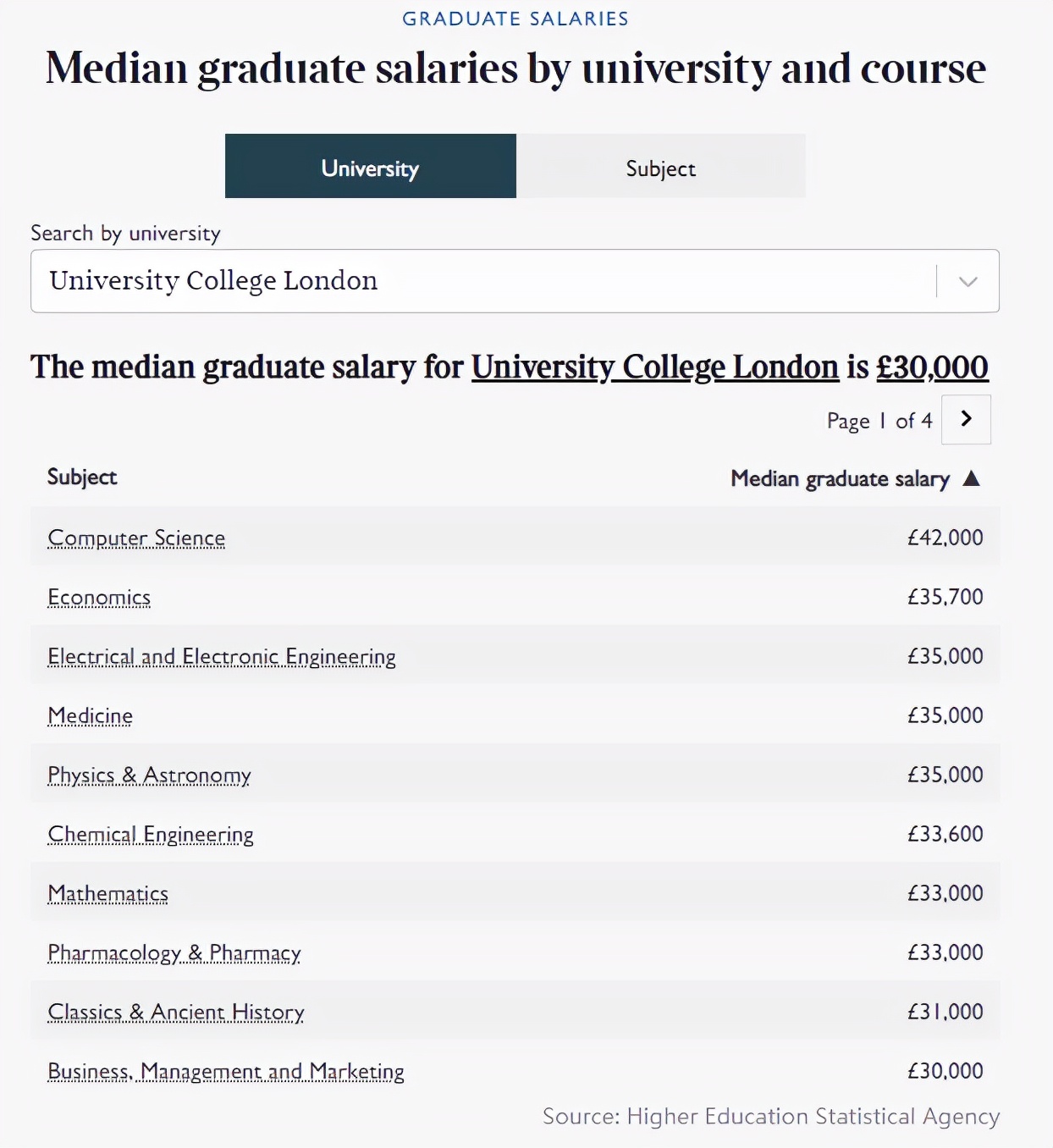Click the Subject column header
This screenshot has height=1148, width=1053.
tap(81, 477)
